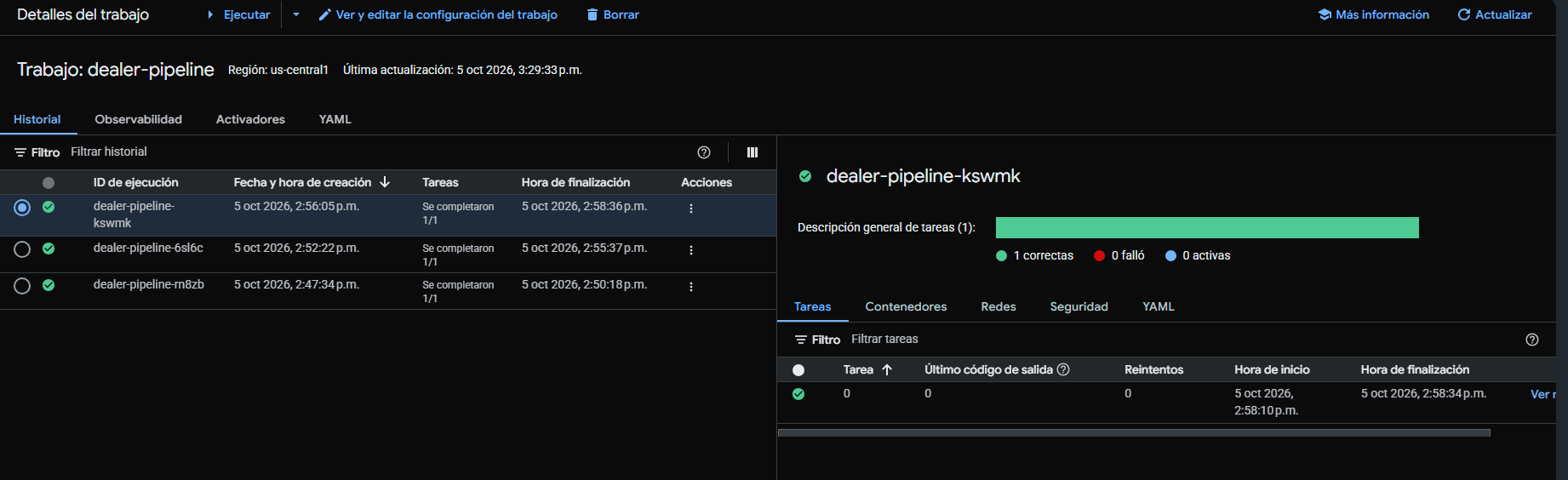Click green status icon of dealer-pipeline-kswmk row
The width and height of the screenshot is (1568, 480).
(x=49, y=207)
